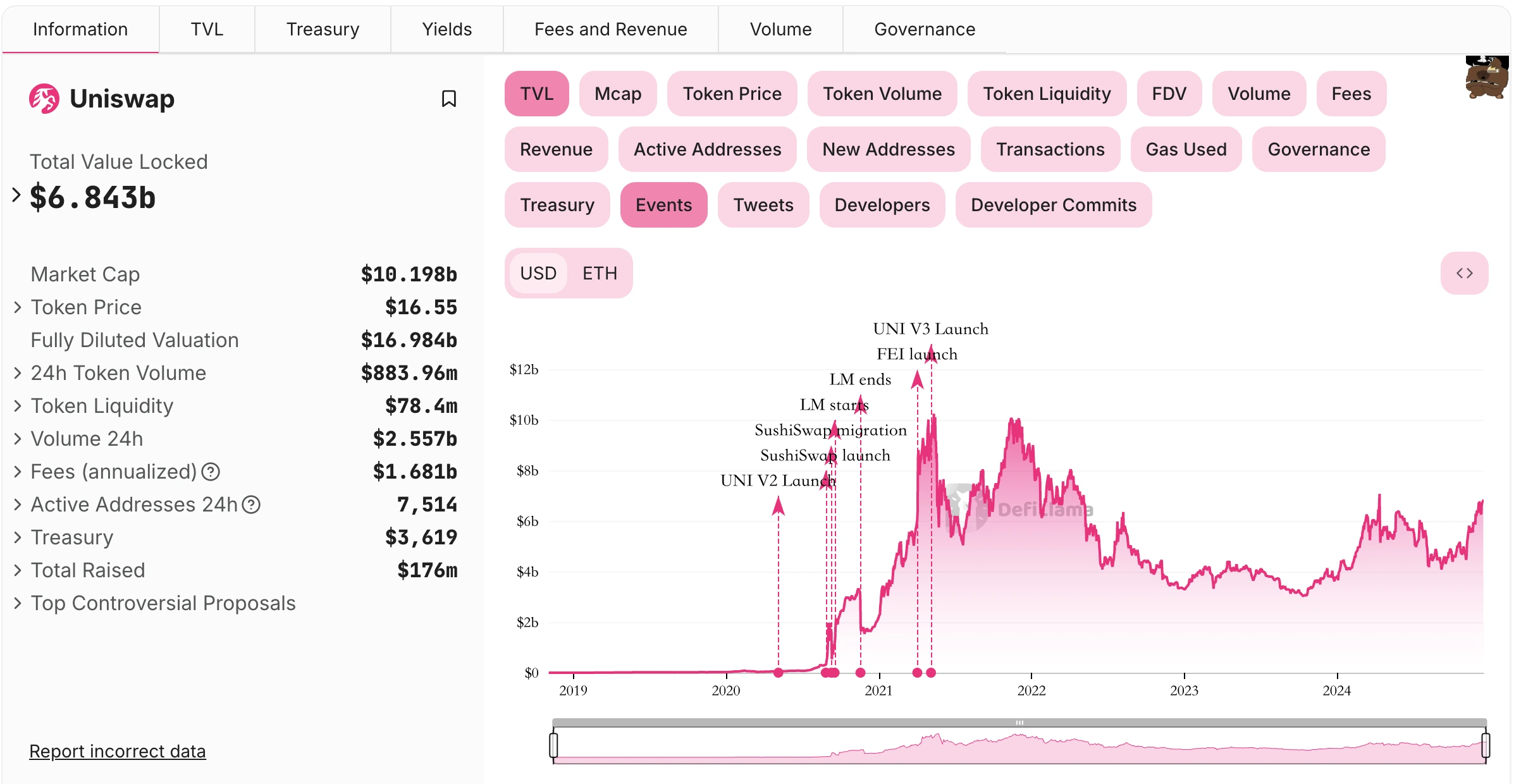This screenshot has width=1533, height=784.
Task: Click the Fees annualized help icon
Action: click(211, 472)
